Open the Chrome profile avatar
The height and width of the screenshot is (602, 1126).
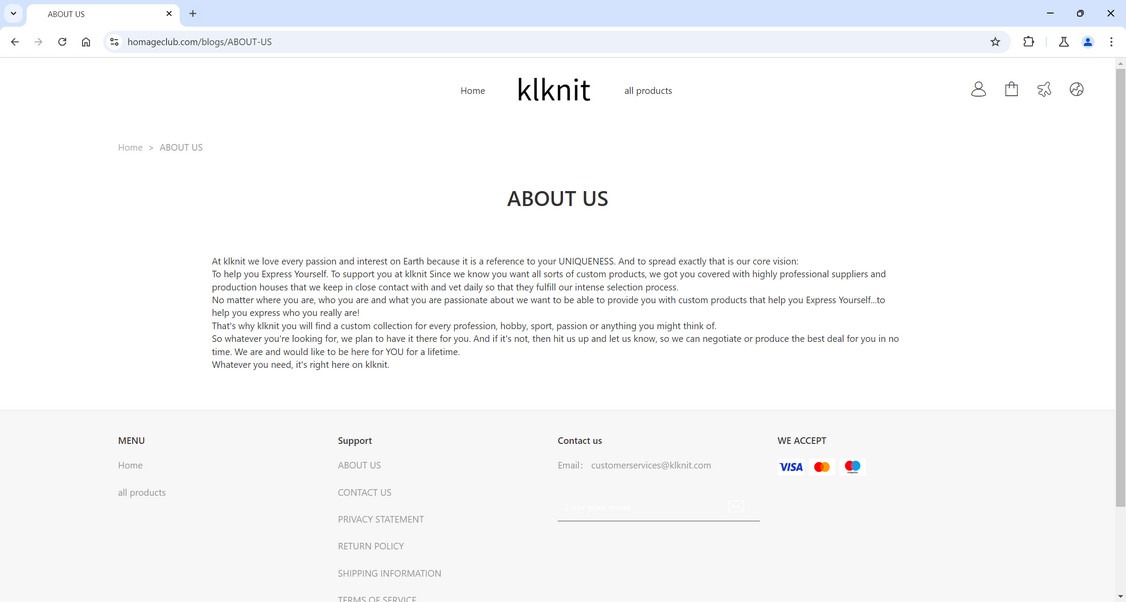point(1088,42)
